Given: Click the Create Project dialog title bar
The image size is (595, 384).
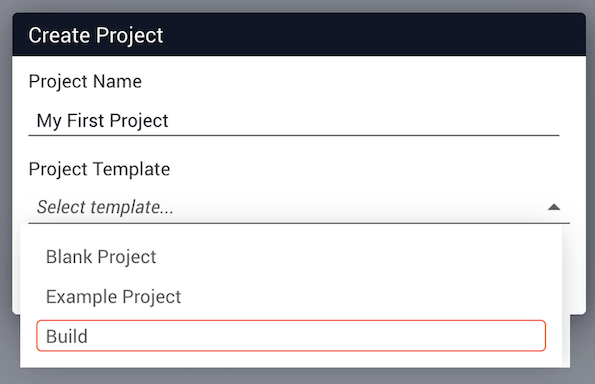Looking at the screenshot, I should click(299, 35).
